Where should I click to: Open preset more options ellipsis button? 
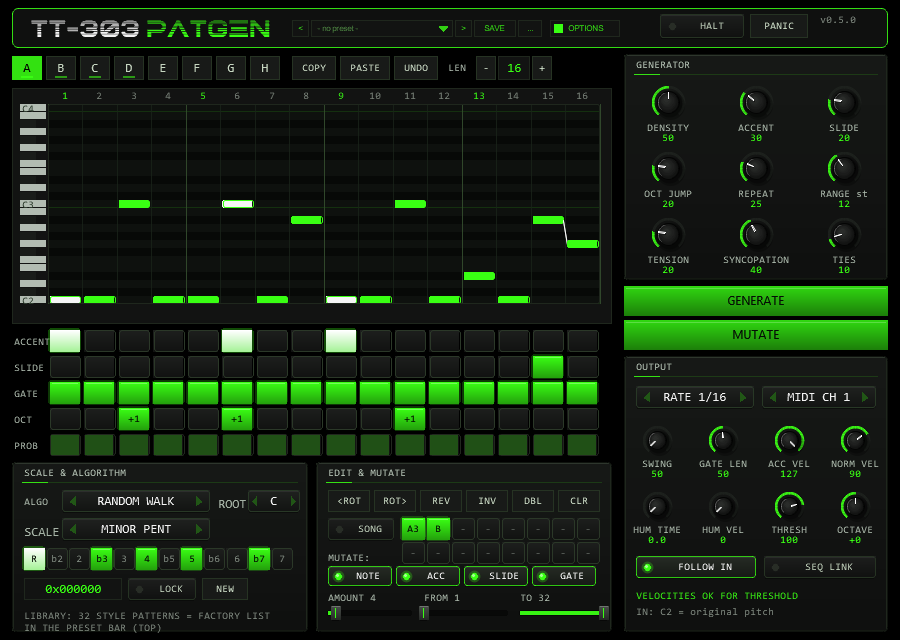[x=530, y=28]
